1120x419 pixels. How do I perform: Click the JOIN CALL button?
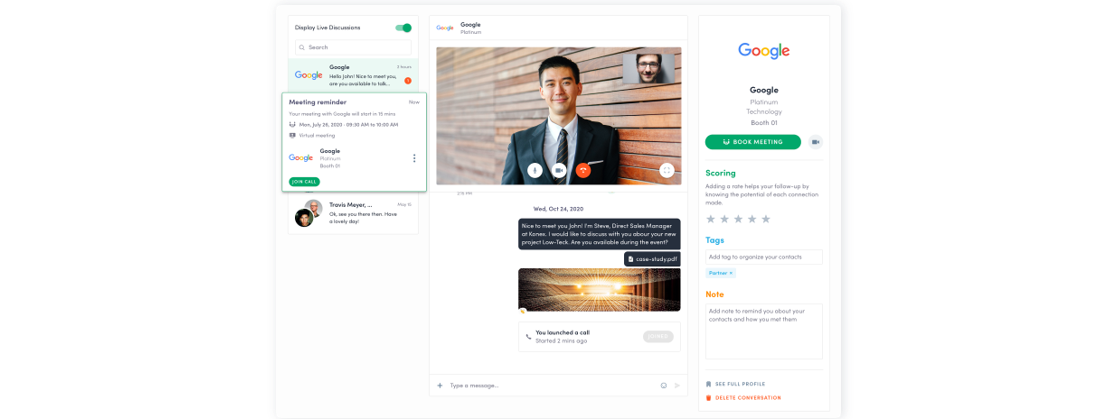pyautogui.click(x=304, y=182)
